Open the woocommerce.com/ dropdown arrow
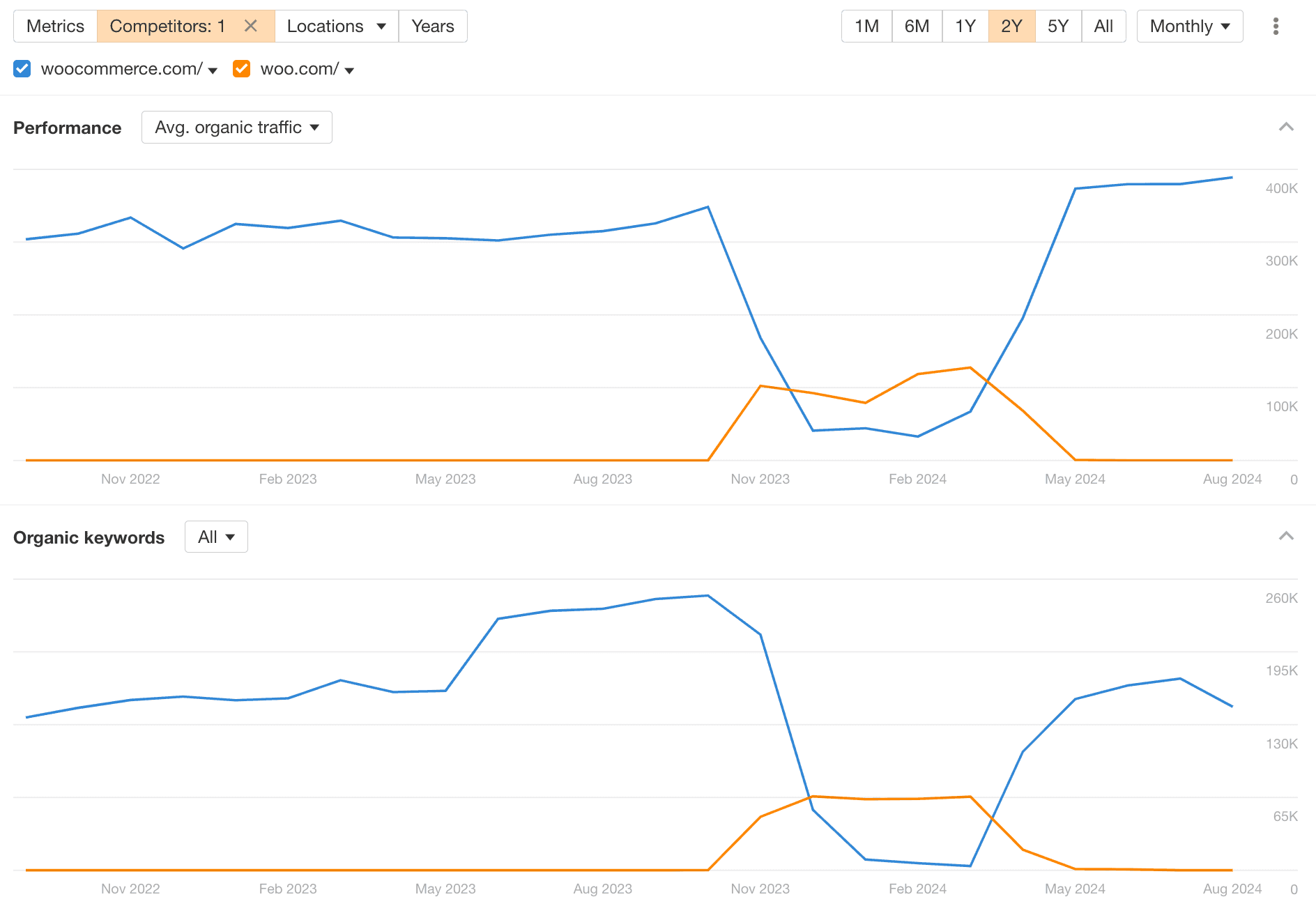The height and width of the screenshot is (913, 1316). click(x=213, y=70)
